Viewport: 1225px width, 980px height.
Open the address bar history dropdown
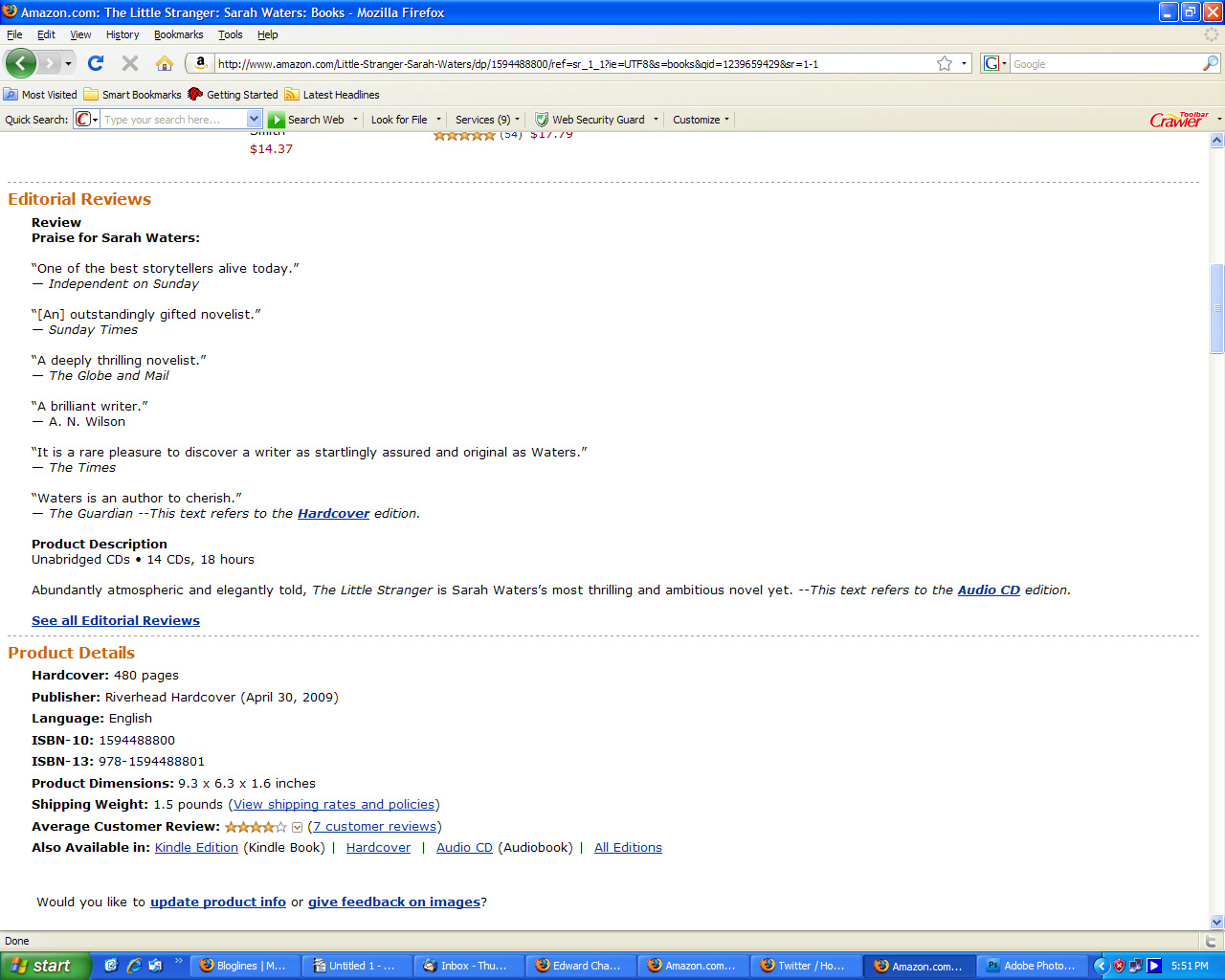(x=964, y=63)
